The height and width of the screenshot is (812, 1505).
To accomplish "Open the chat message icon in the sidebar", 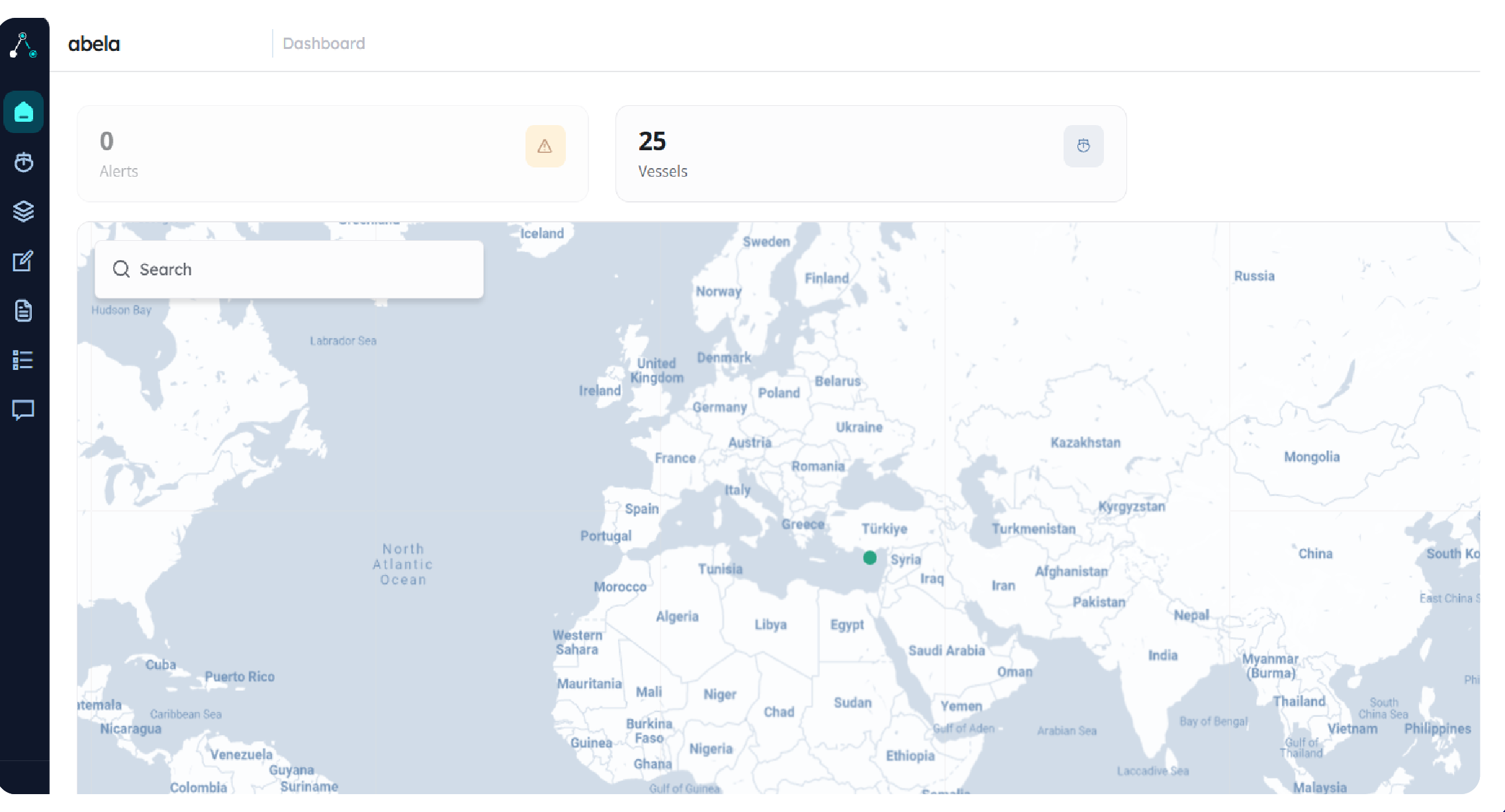I will (x=23, y=410).
